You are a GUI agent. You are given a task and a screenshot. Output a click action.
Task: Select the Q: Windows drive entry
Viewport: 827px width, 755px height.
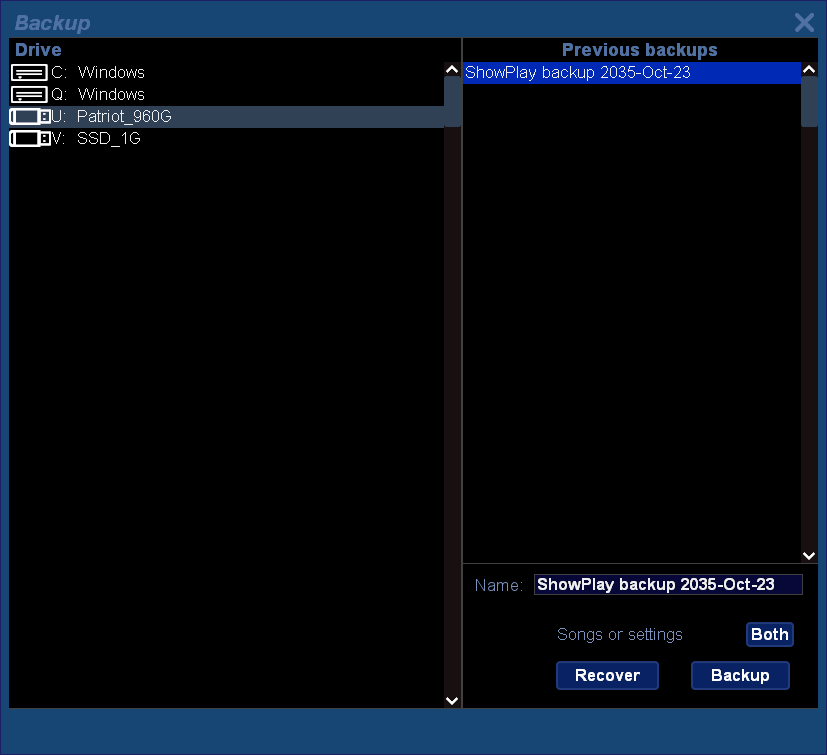click(111, 94)
